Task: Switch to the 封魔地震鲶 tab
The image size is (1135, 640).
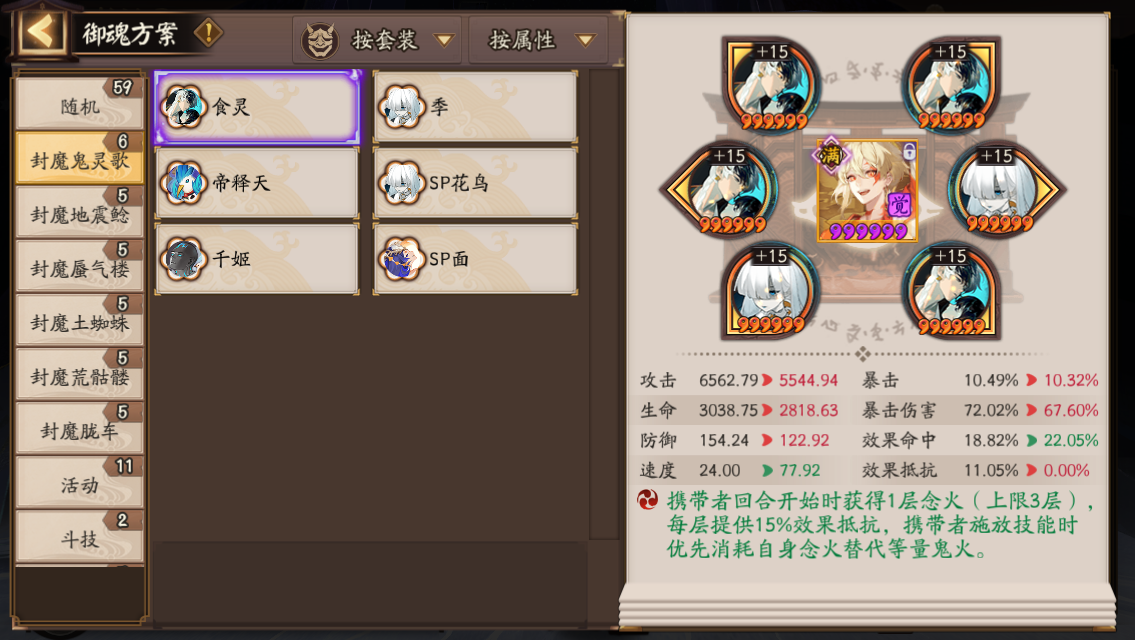Action: 79,212
